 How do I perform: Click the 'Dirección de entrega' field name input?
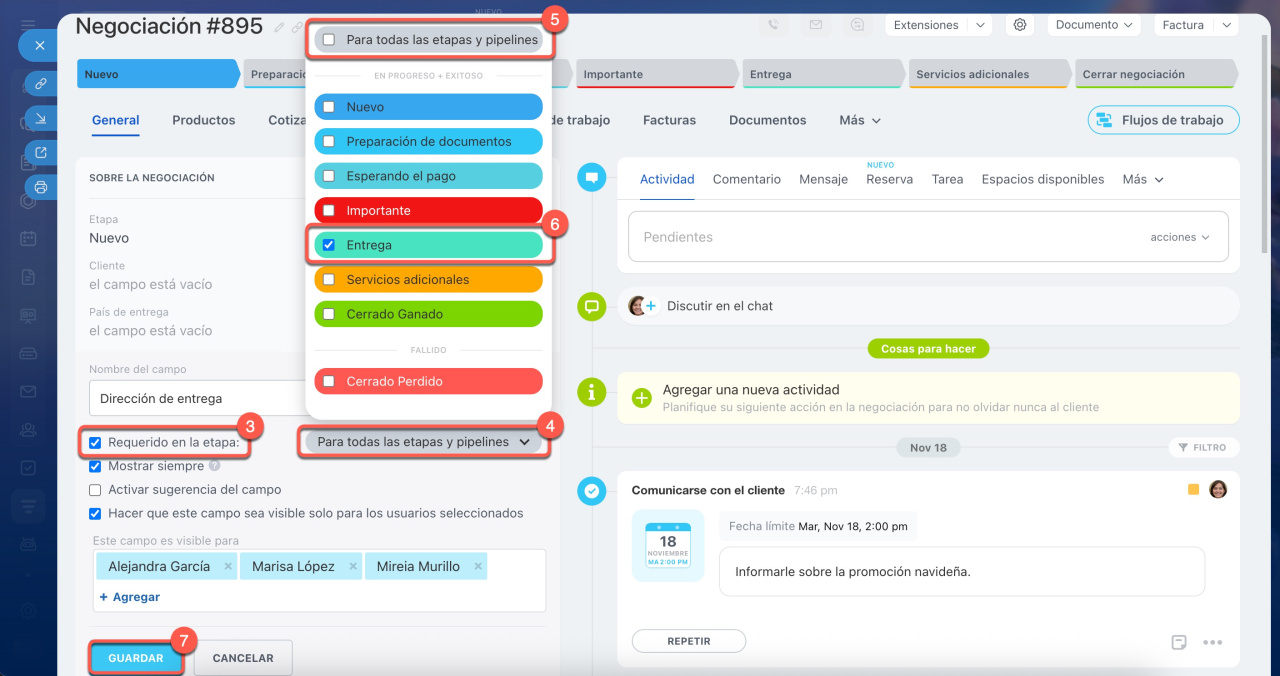pos(195,398)
